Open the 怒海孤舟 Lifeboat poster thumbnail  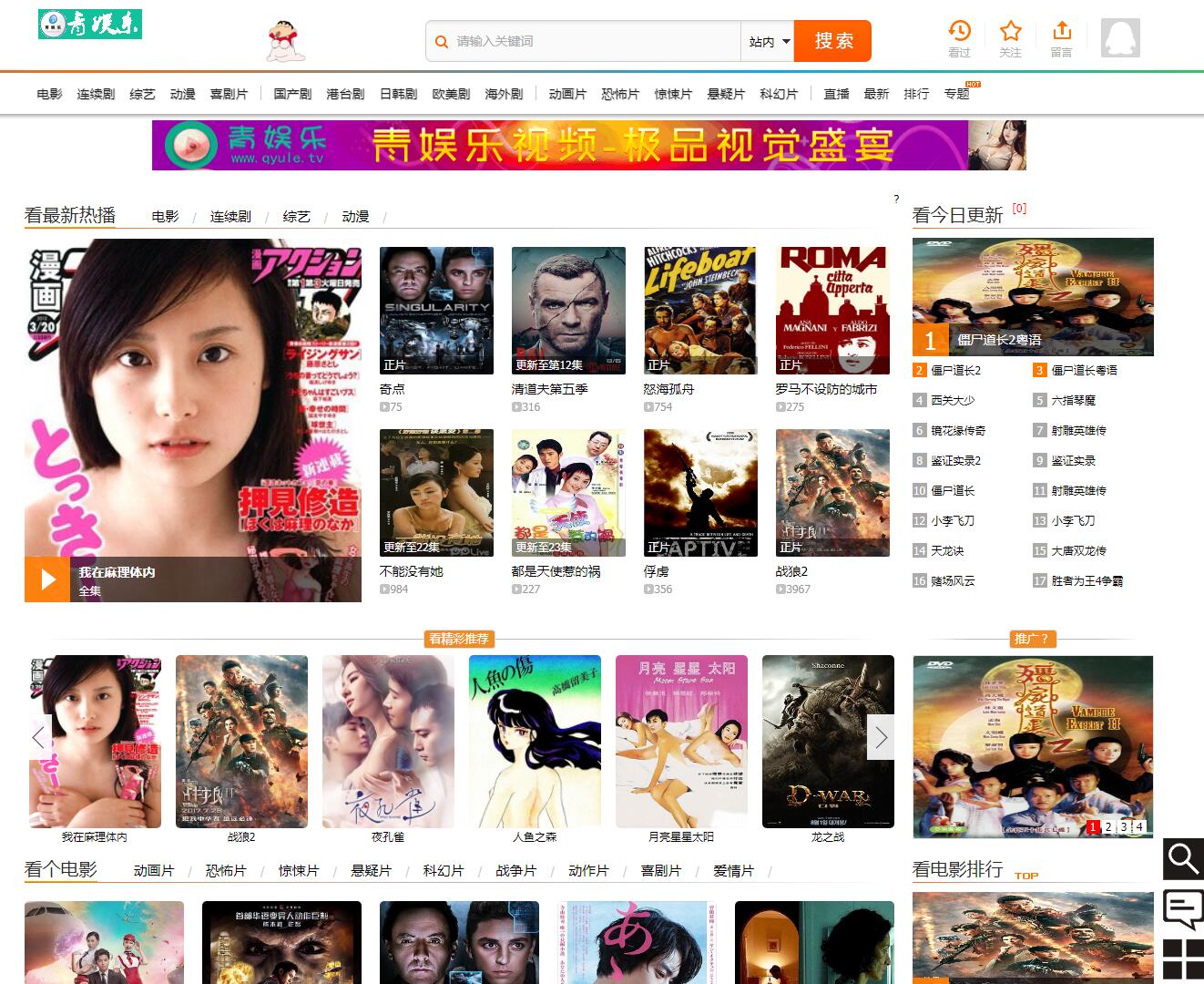point(700,311)
